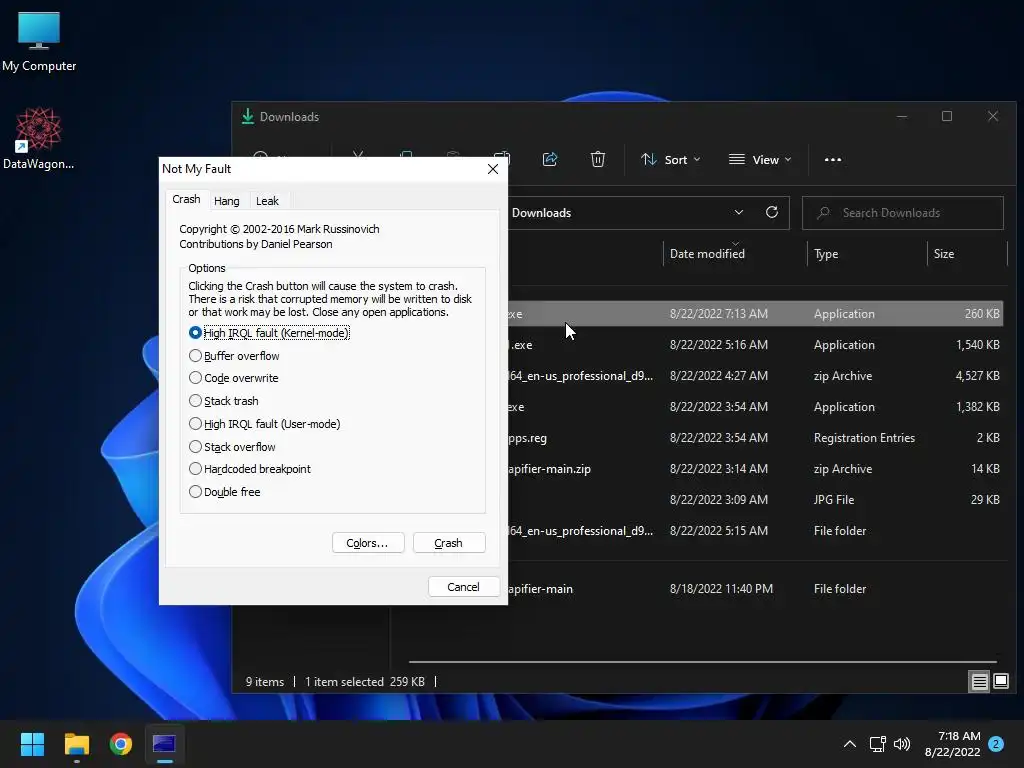Open the See more options ellipsis
Image resolution: width=1024 pixels, height=768 pixels.
[833, 159]
